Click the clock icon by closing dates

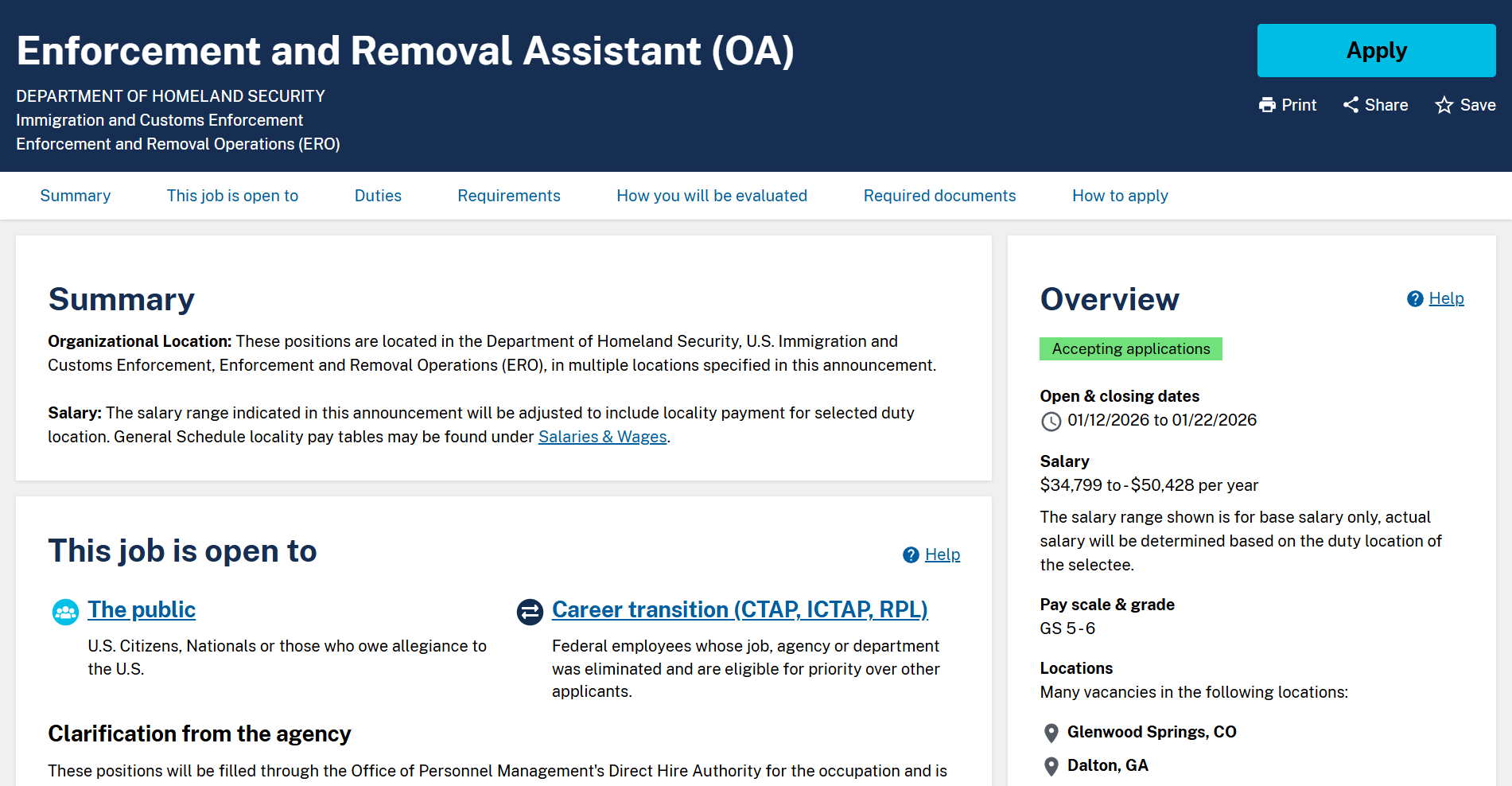click(1051, 422)
